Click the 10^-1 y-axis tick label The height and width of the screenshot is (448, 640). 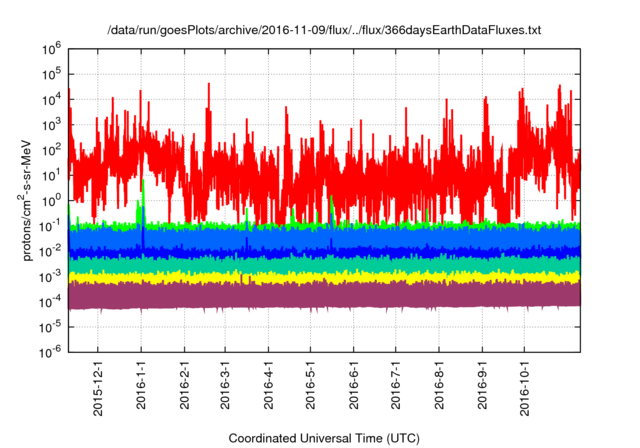50,226
